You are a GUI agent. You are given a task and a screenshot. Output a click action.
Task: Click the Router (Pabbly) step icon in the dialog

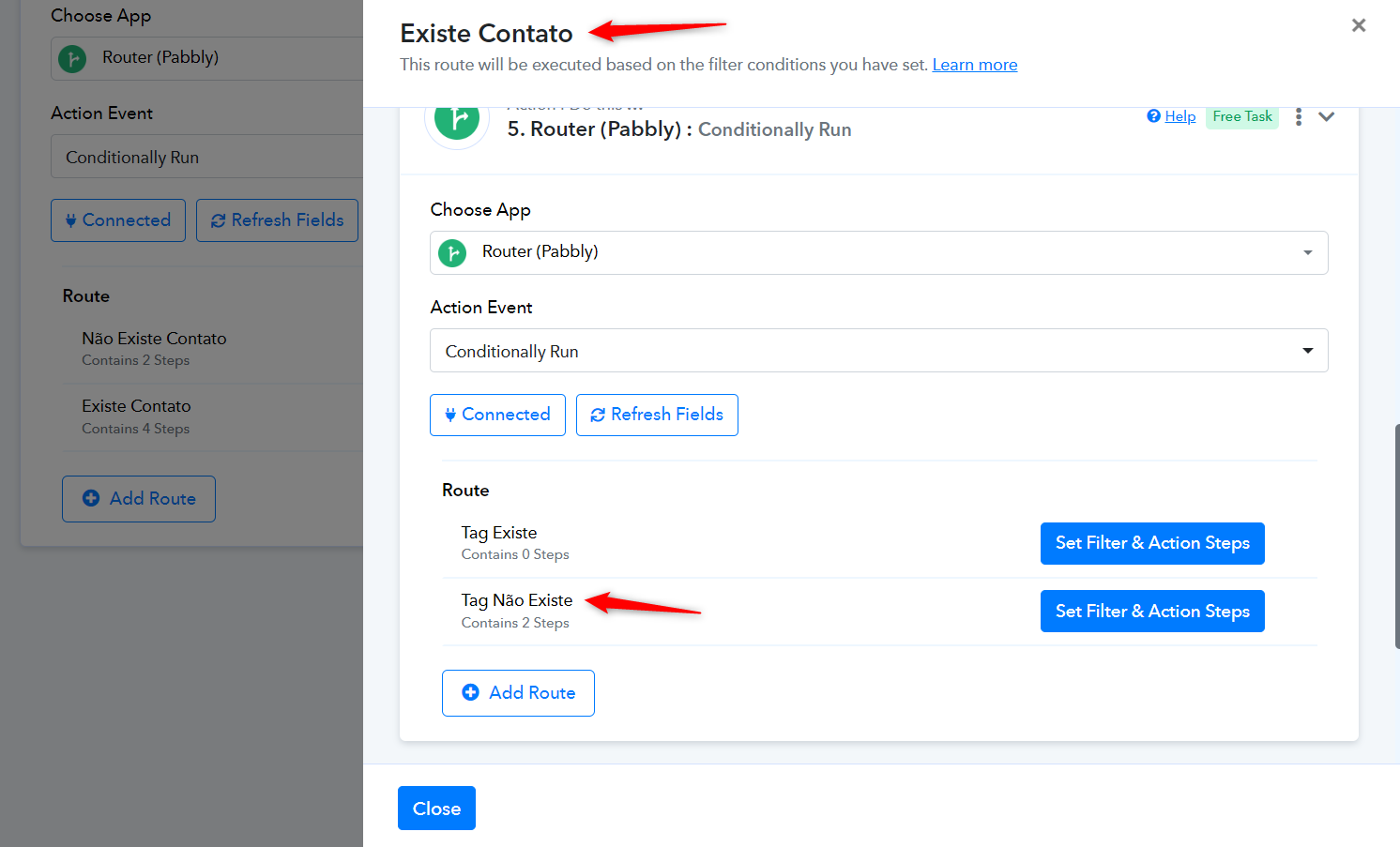457,119
